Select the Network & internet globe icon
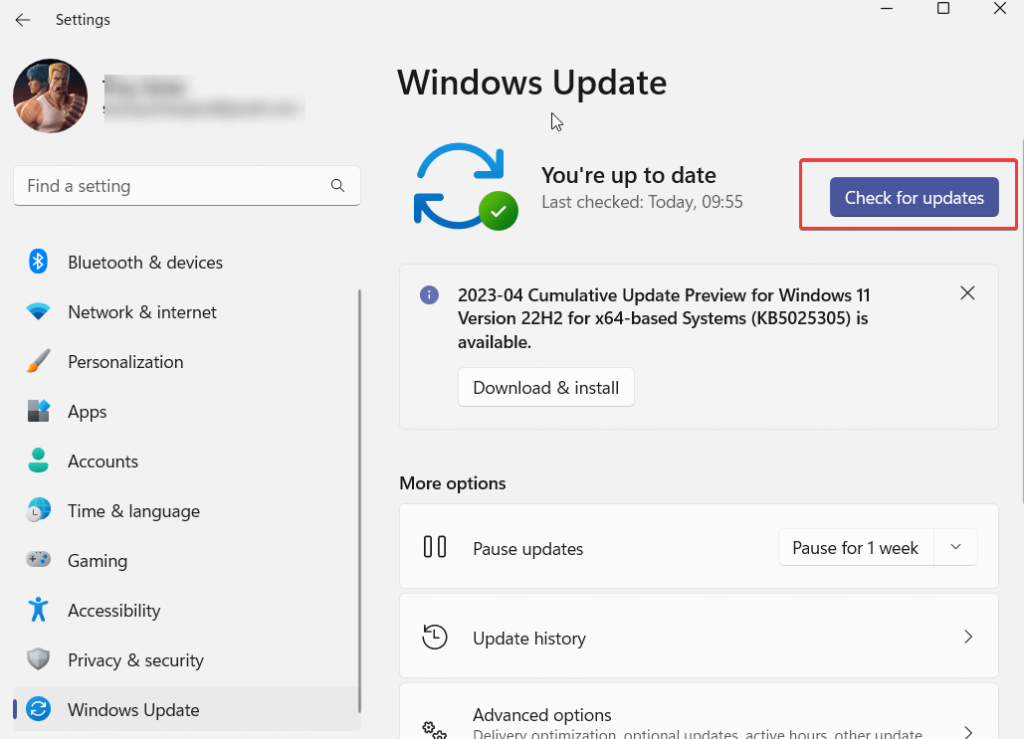 point(37,312)
